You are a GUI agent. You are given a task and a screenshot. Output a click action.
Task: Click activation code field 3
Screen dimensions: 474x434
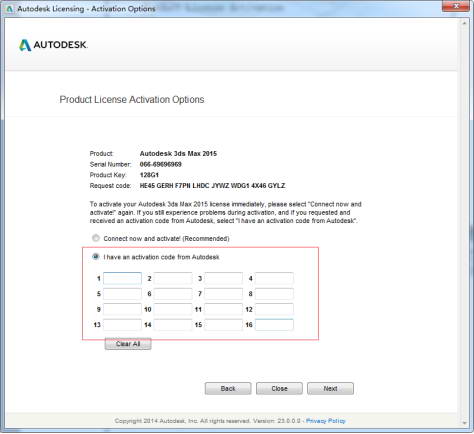pyautogui.click(x=224, y=278)
